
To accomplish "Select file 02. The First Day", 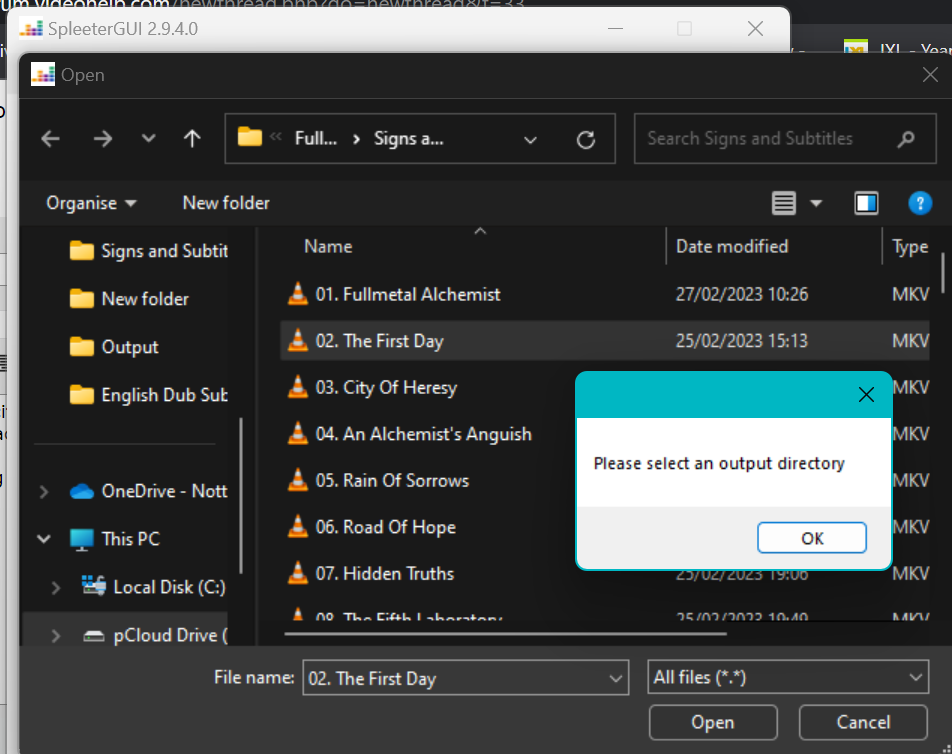I will tap(604, 341).
